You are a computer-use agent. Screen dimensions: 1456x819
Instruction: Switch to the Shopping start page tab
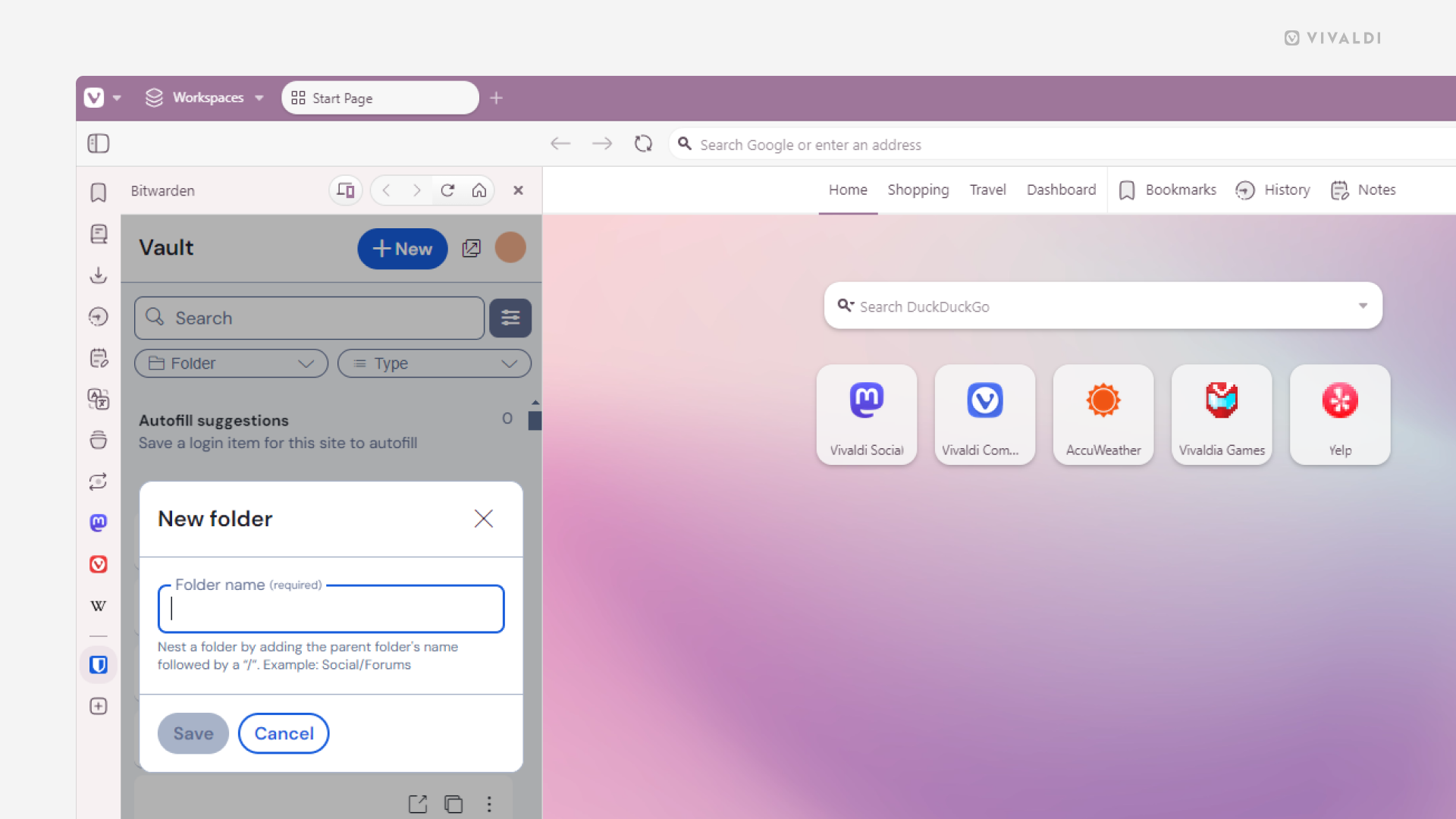(x=918, y=190)
